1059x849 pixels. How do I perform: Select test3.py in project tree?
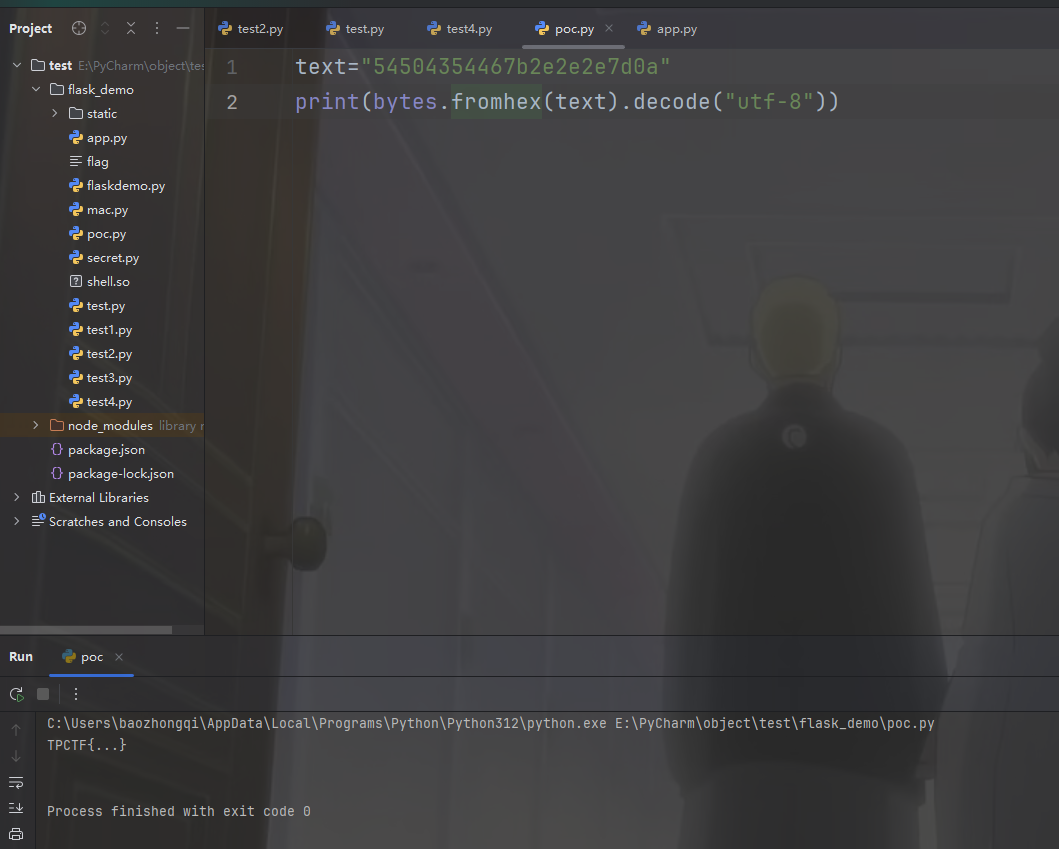pyautogui.click(x=109, y=378)
